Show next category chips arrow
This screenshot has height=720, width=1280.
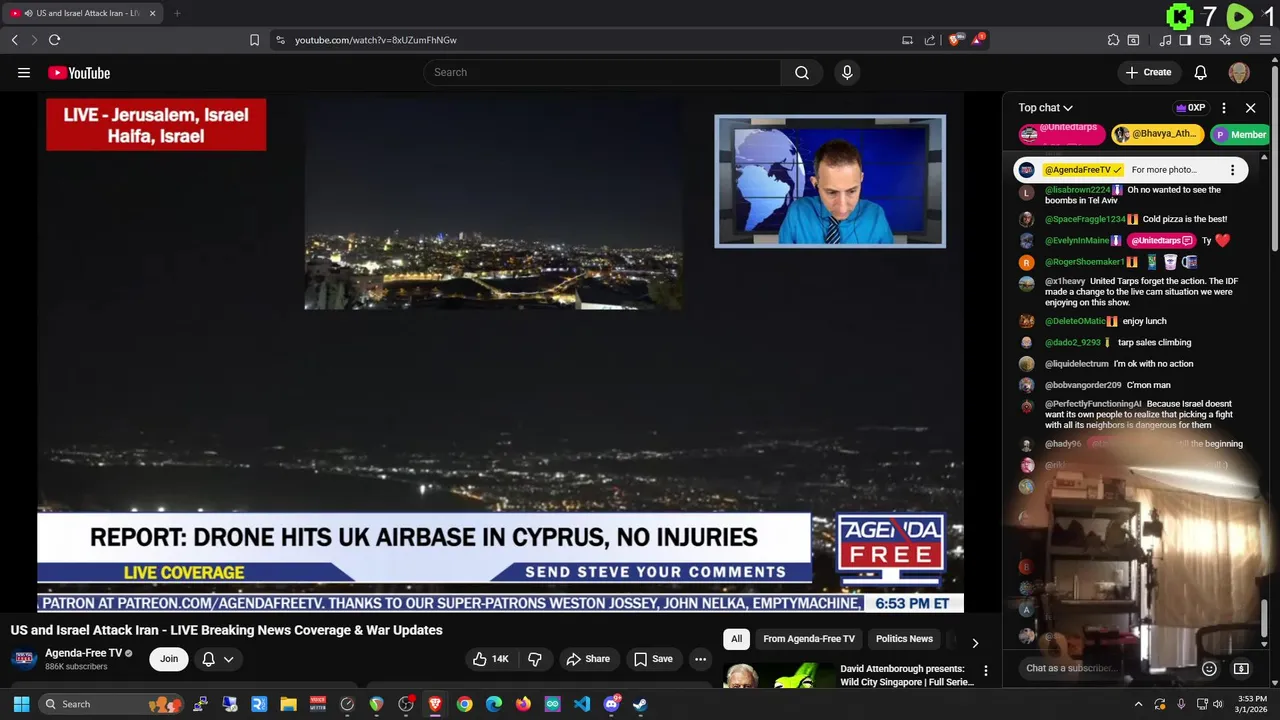(975, 643)
